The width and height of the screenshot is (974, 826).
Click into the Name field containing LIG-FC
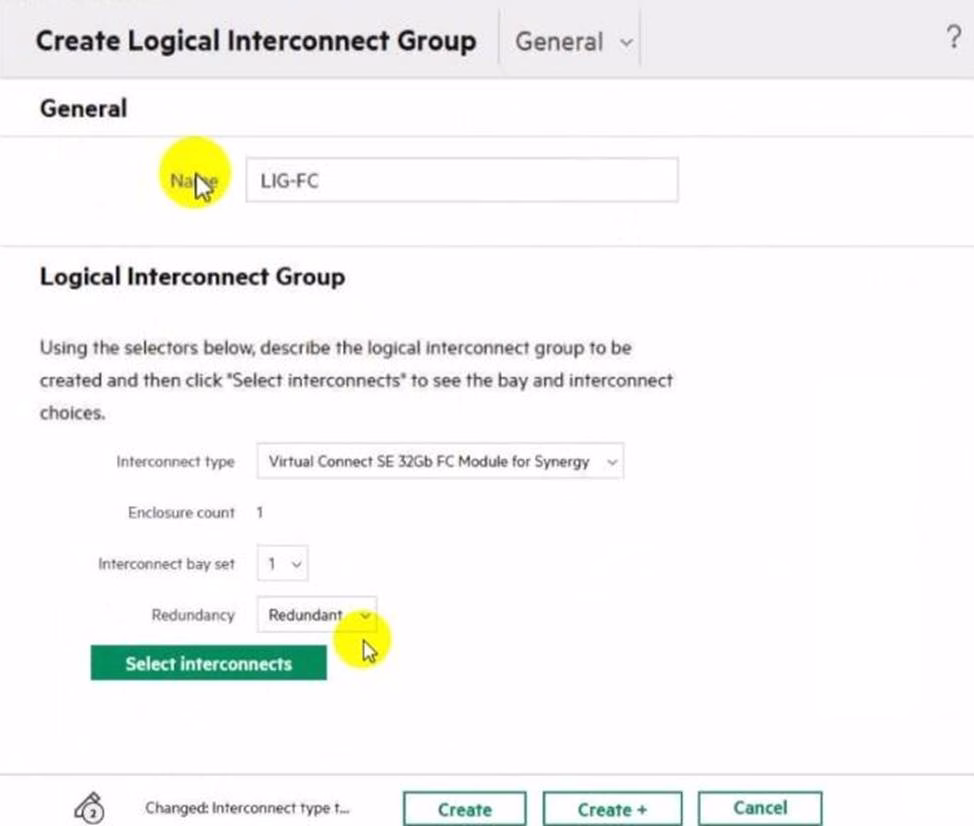point(461,181)
